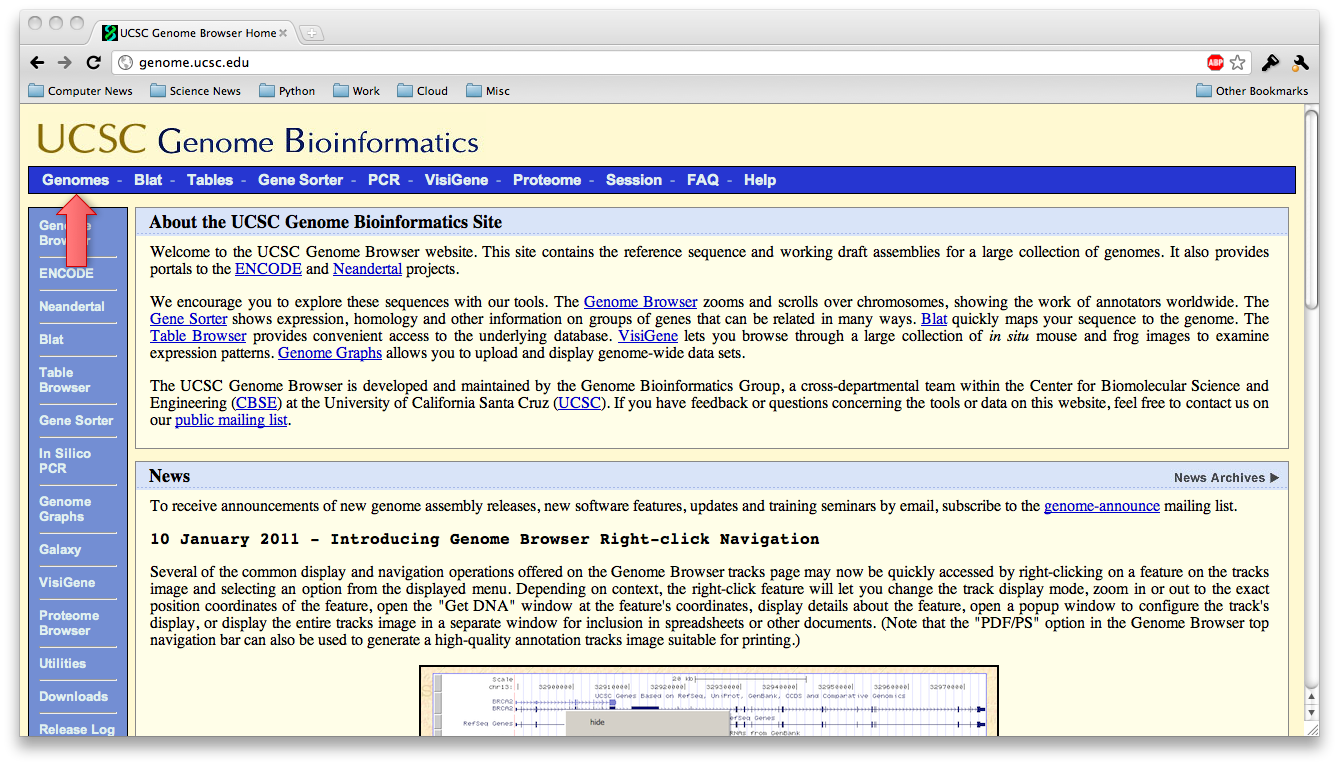Screen dimensions: 1339x766
Task: Open Help in top navigation bar
Action: pos(760,180)
